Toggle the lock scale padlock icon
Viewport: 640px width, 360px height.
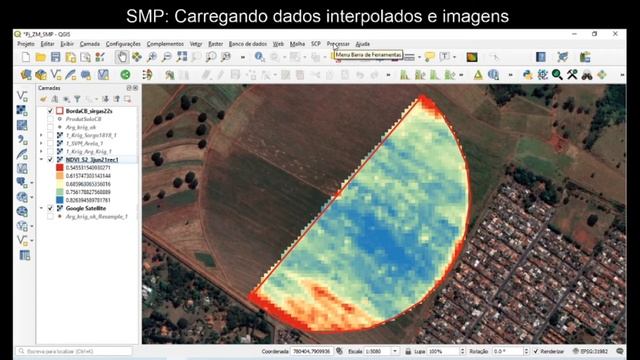(x=408, y=351)
